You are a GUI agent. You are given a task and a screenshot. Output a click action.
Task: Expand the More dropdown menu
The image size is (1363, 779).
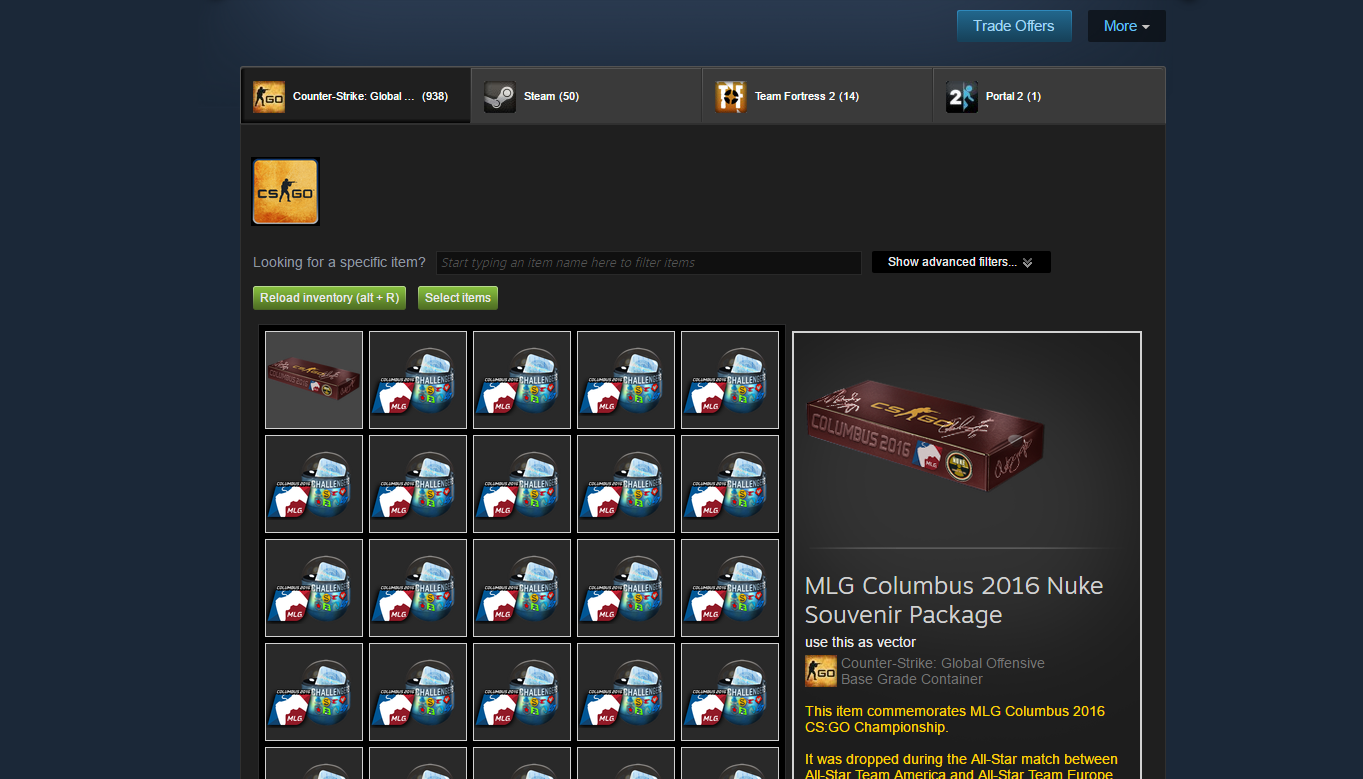point(1126,26)
